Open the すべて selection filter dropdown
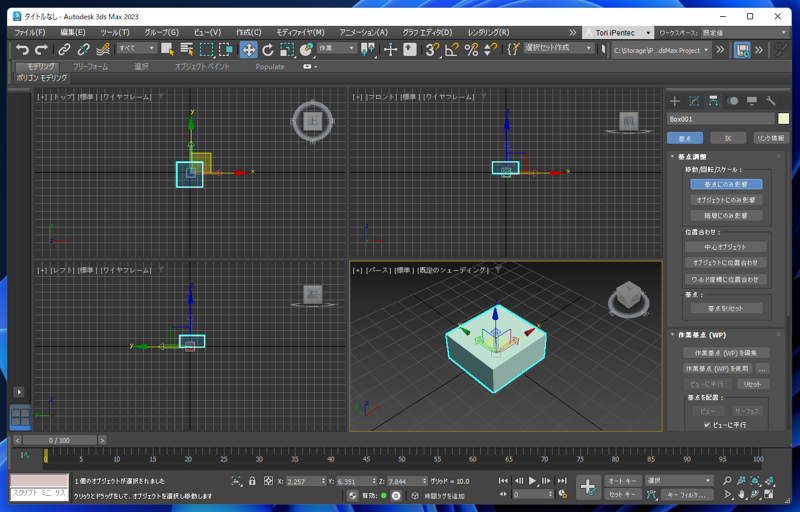 pyautogui.click(x=136, y=48)
